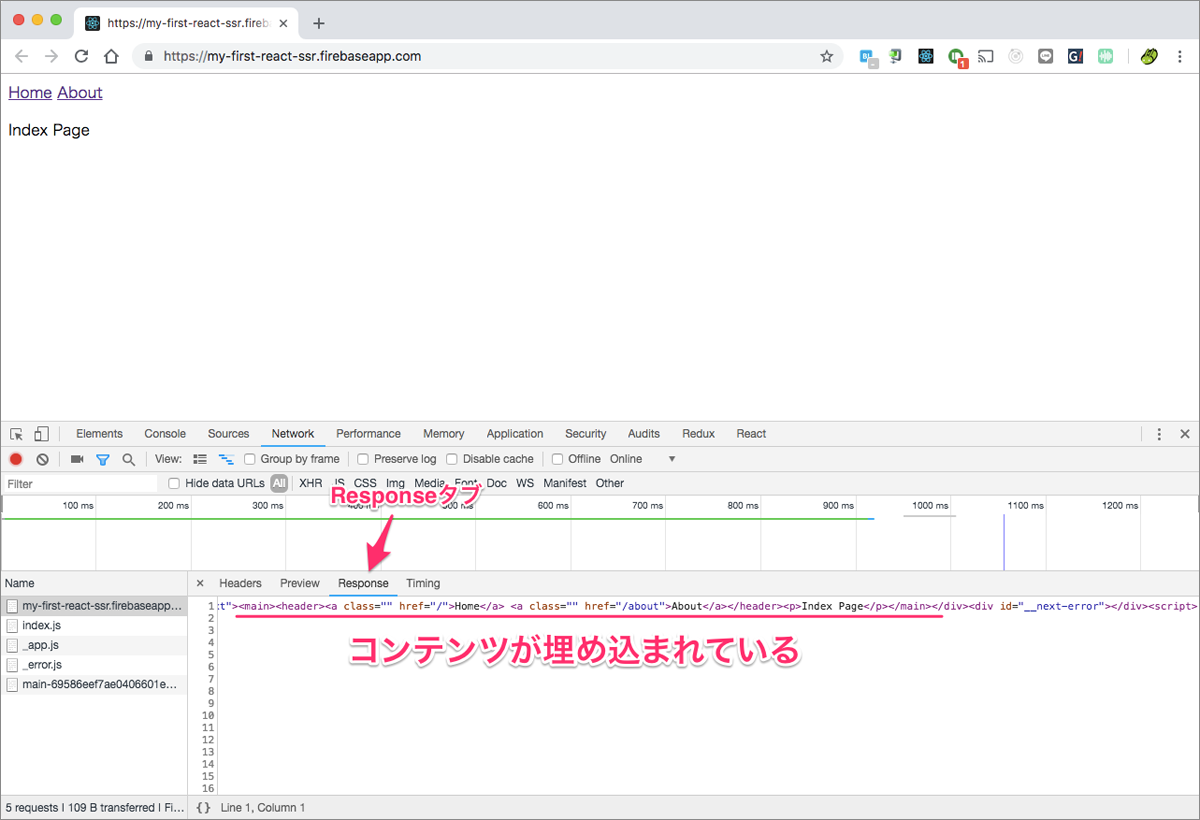The height and width of the screenshot is (820, 1200).
Task: Reload the current page
Action: click(82, 57)
